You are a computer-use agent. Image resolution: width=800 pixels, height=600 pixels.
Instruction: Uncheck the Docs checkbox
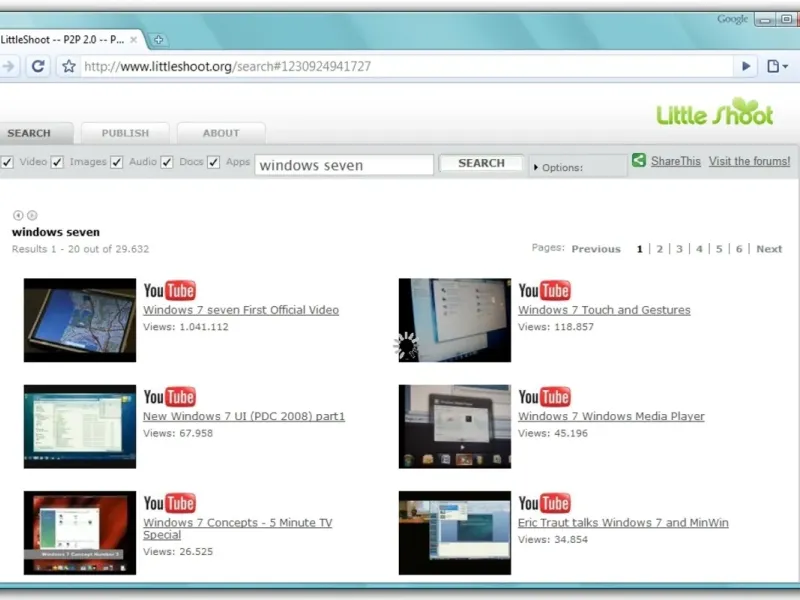[x=167, y=162]
